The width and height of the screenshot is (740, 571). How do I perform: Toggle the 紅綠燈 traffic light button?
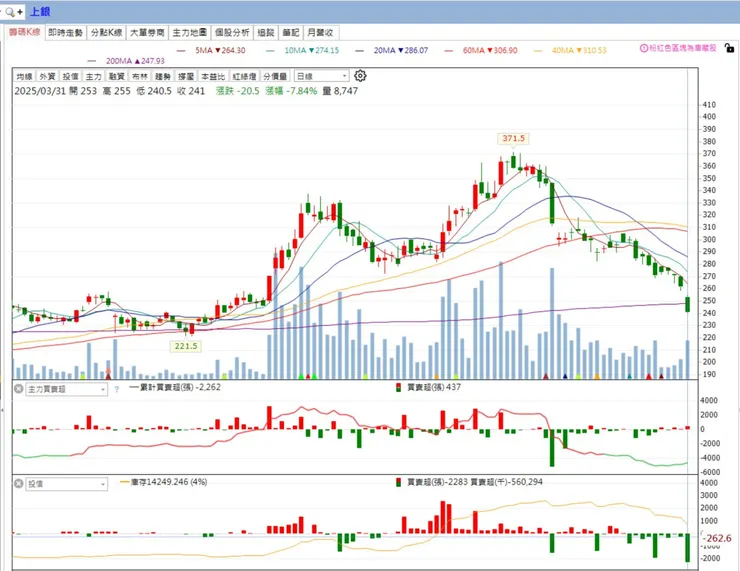[x=244, y=76]
